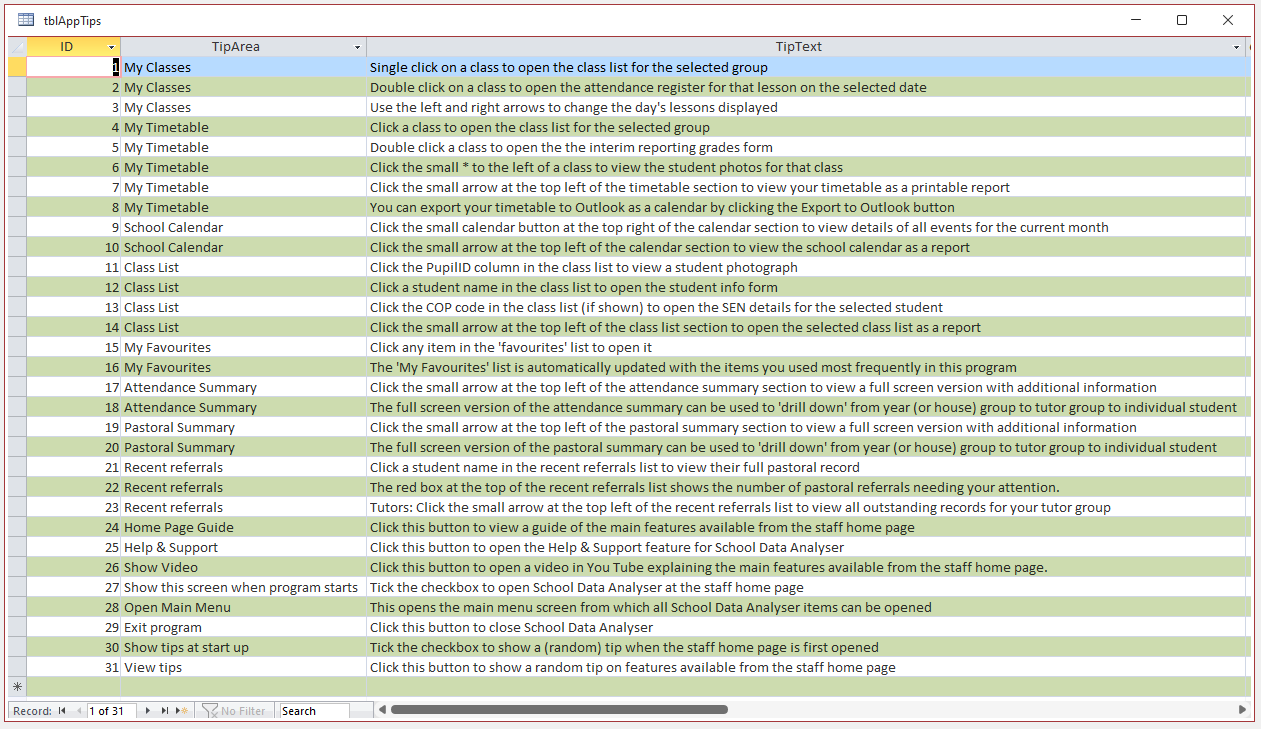1261x729 pixels.
Task: Click the 'Open Main Menu' cell
Action: [244, 607]
